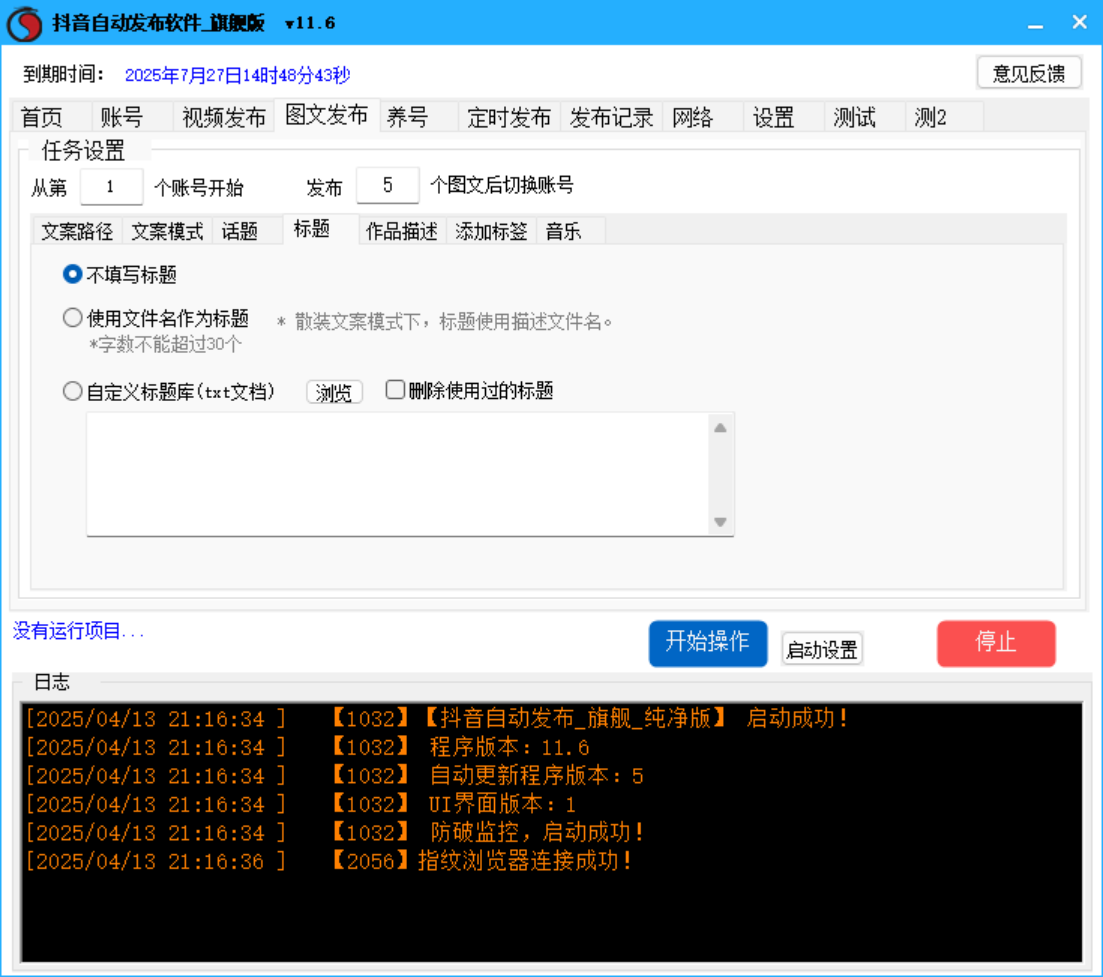Select the 图文发布 tab
This screenshot has height=977, width=1103.
(326, 115)
